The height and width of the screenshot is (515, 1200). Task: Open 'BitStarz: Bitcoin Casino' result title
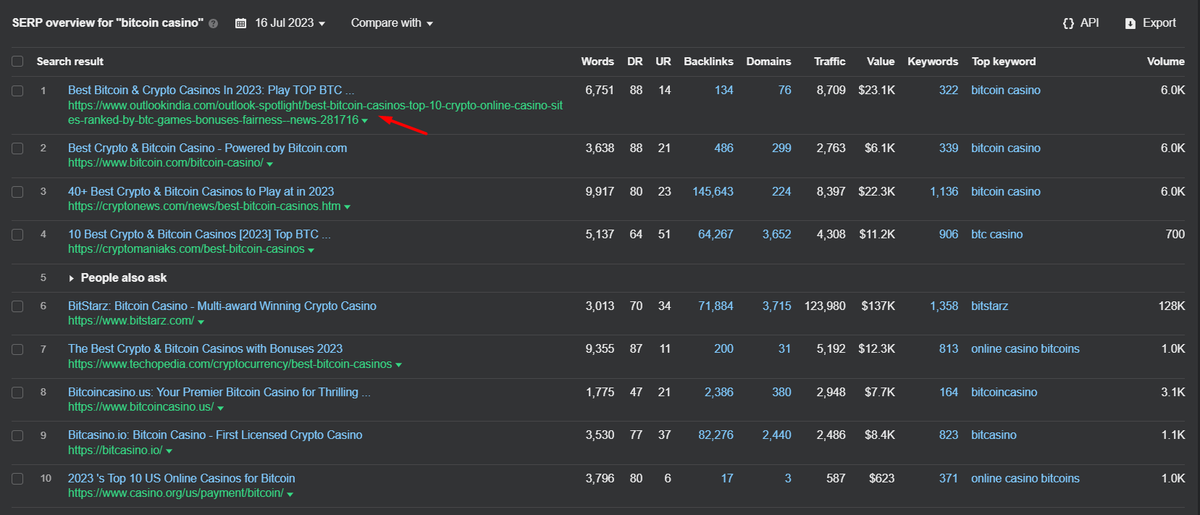click(222, 306)
